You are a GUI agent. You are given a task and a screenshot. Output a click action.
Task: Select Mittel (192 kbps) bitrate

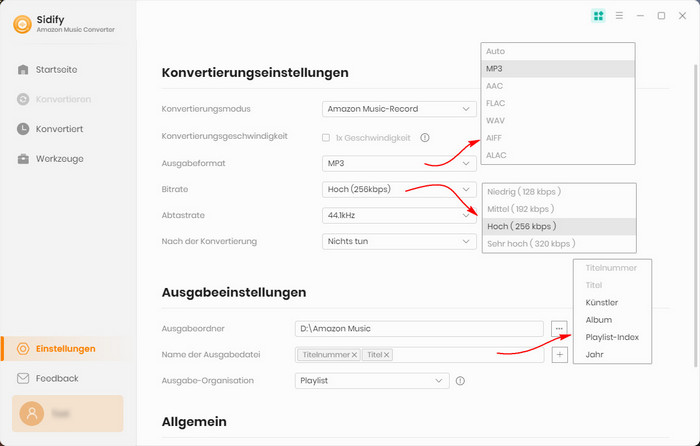click(x=559, y=209)
